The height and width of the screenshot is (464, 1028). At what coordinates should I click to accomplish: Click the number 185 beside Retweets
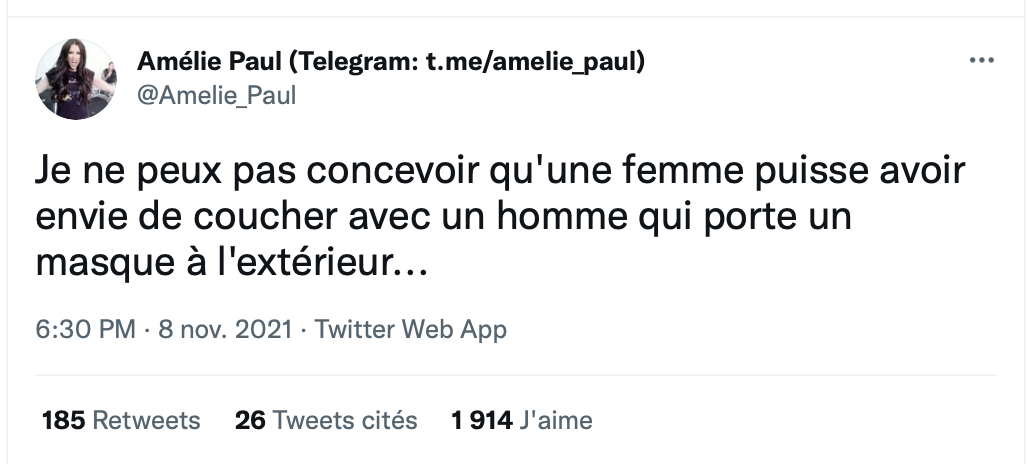tap(64, 420)
